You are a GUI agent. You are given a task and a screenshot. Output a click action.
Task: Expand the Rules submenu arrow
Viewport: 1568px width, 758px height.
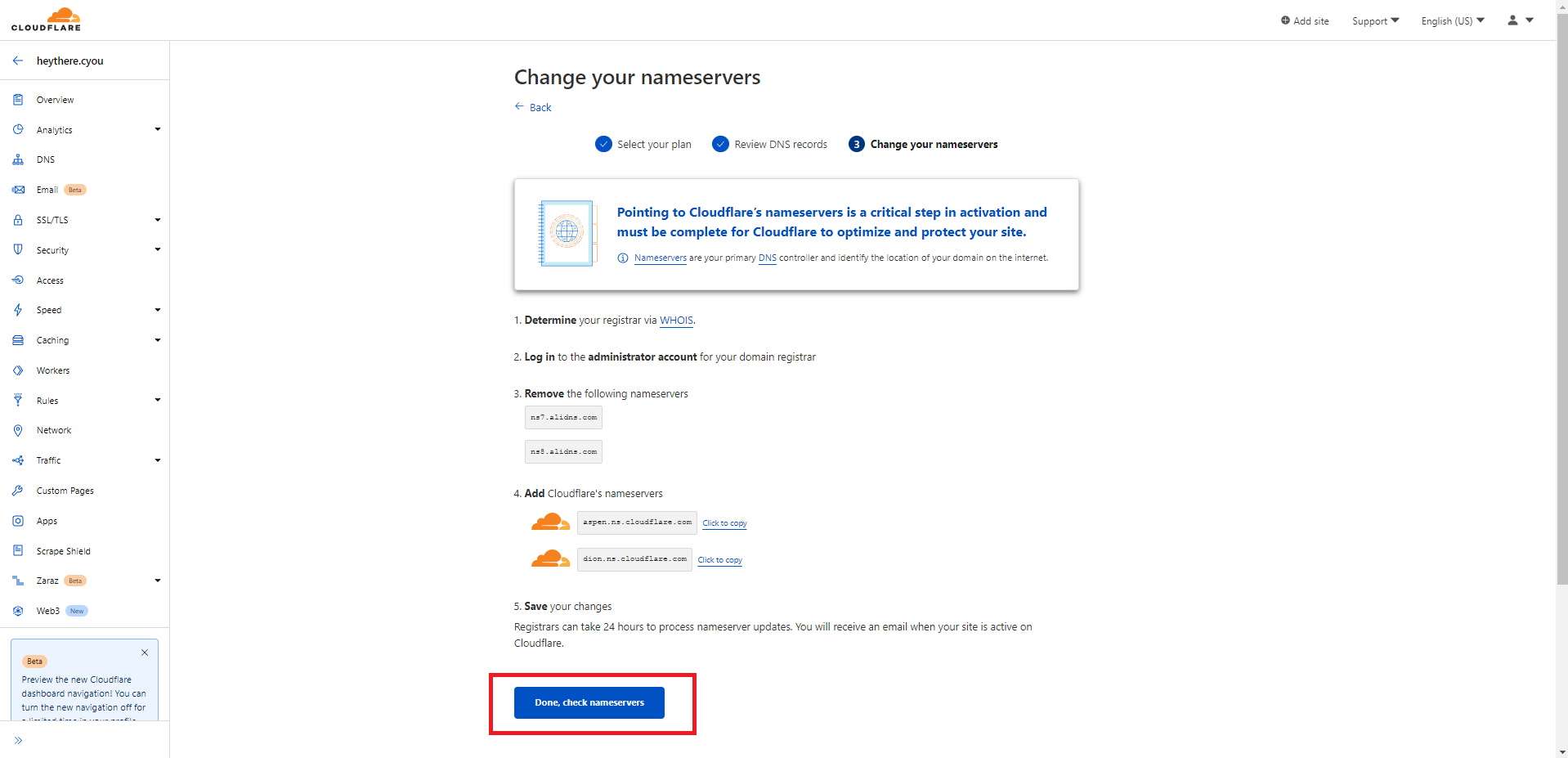158,400
